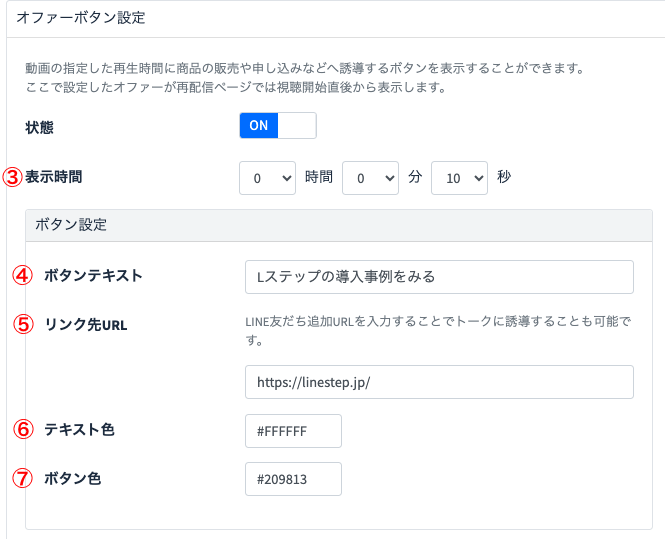Viewport: 665px width, 539px height.
Task: Toggle the 状態 ON switch
Action: pos(278,126)
